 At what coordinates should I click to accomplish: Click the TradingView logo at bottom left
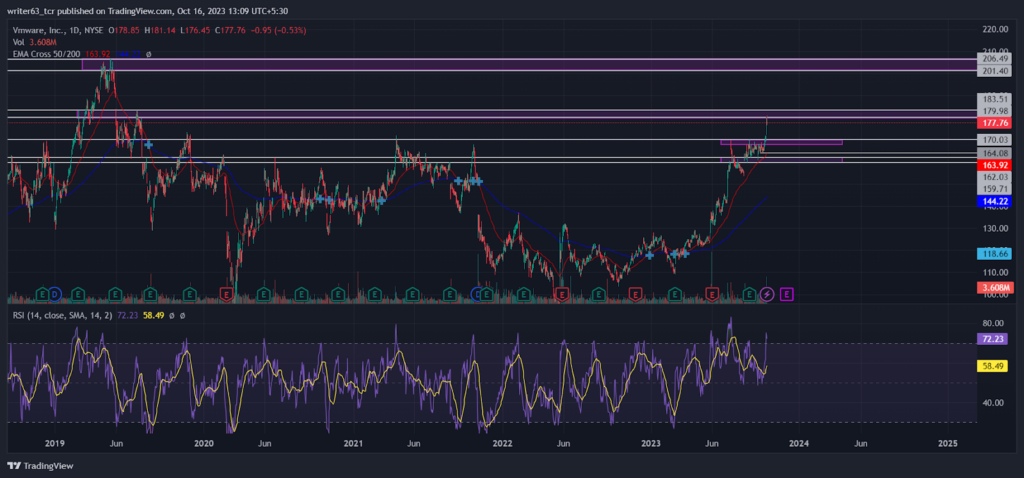[x=40, y=466]
